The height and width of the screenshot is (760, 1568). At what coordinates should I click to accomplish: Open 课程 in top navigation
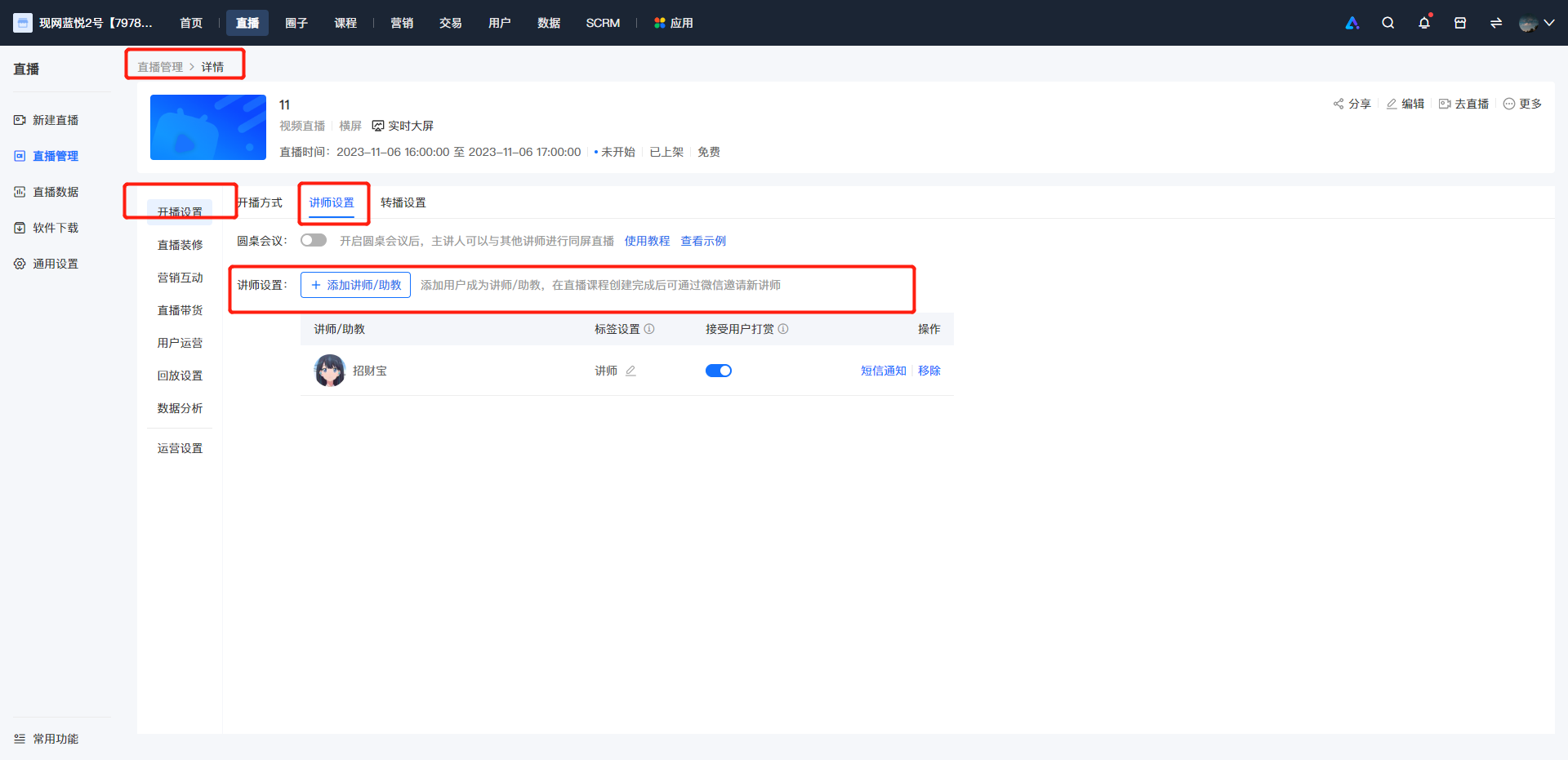coord(345,23)
